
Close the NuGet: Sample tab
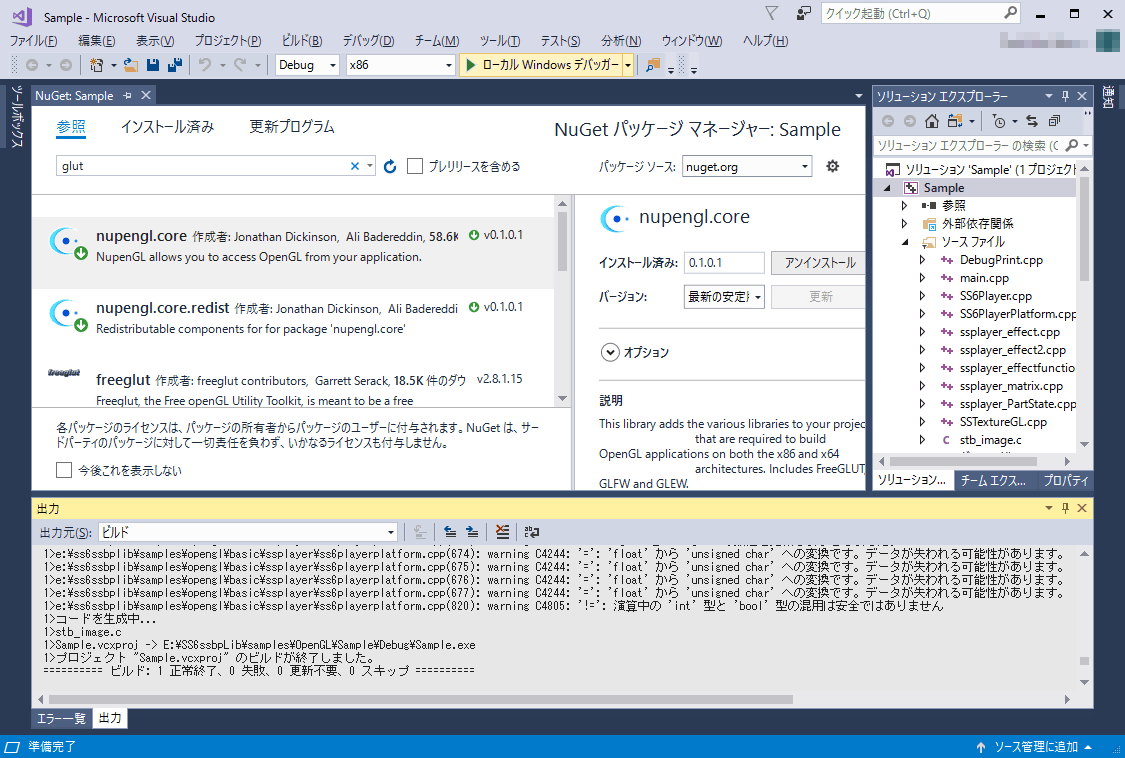pyautogui.click(x=146, y=95)
